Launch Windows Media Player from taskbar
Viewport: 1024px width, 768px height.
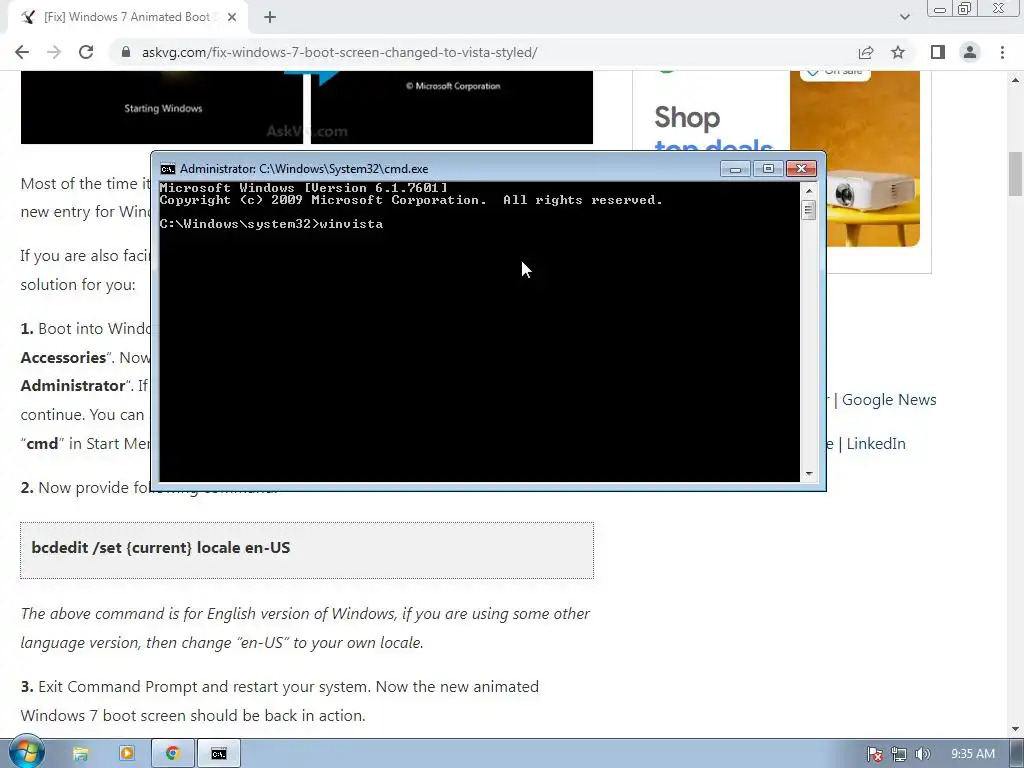click(127, 754)
